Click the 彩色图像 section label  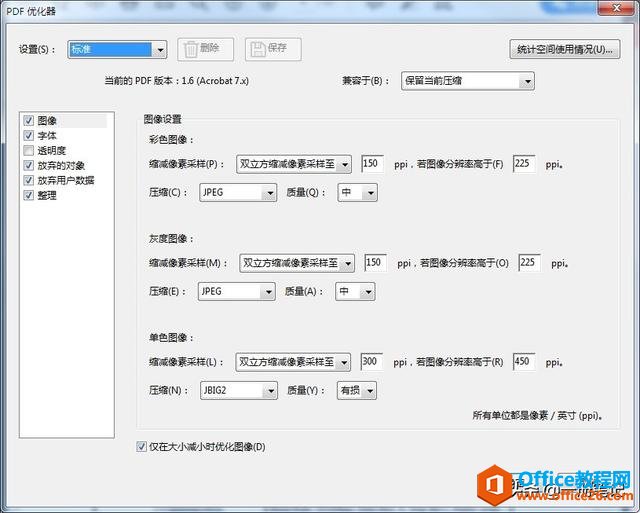pyautogui.click(x=171, y=140)
